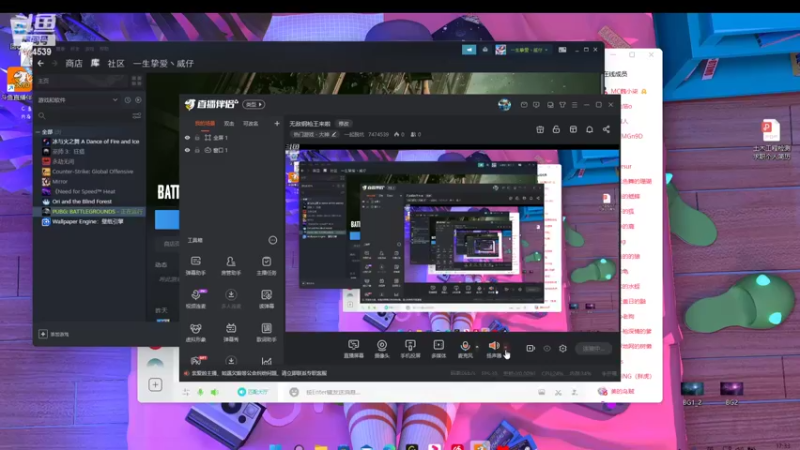Open the statistics chart tool icon
This screenshot has height=450, width=800.
coord(266,361)
